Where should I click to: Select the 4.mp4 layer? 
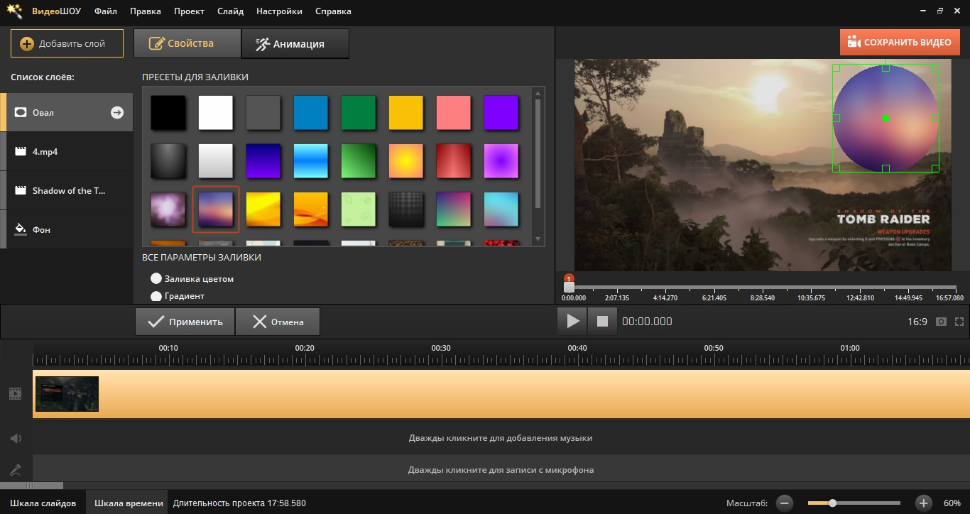point(67,152)
